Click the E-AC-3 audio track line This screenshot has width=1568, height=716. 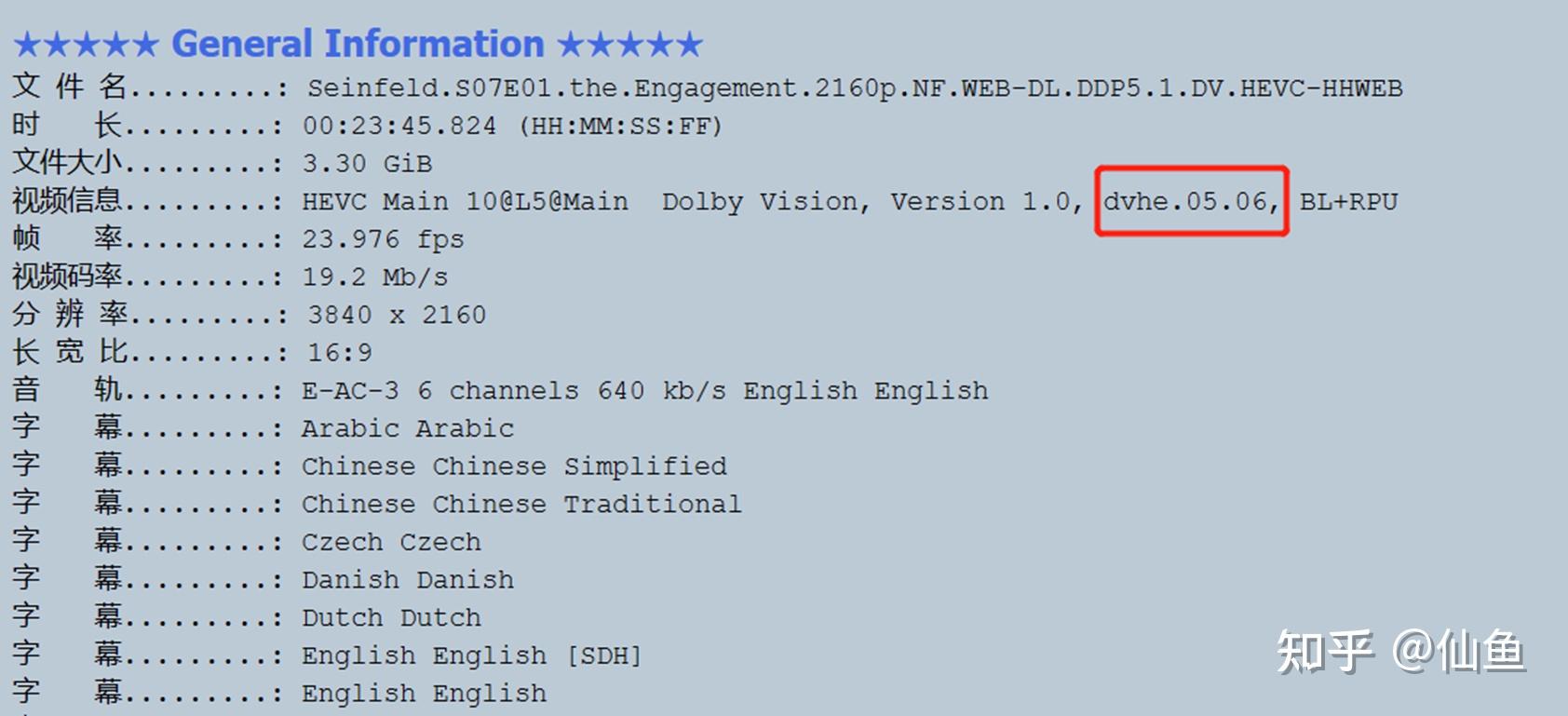tap(644, 391)
